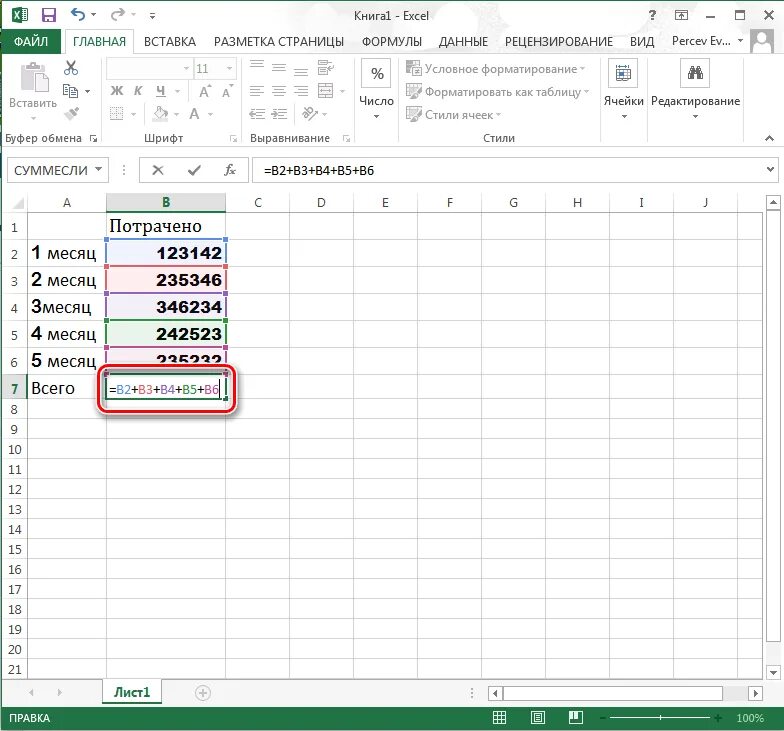Undo the last action
This screenshot has height=731, width=784.
(x=78, y=14)
